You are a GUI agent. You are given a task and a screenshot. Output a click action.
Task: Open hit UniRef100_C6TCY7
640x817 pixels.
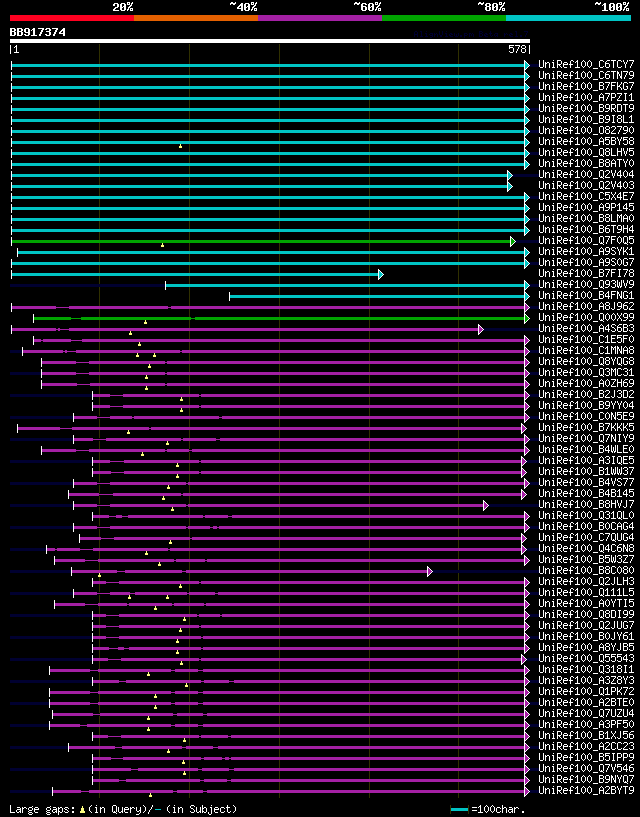tap(586, 65)
